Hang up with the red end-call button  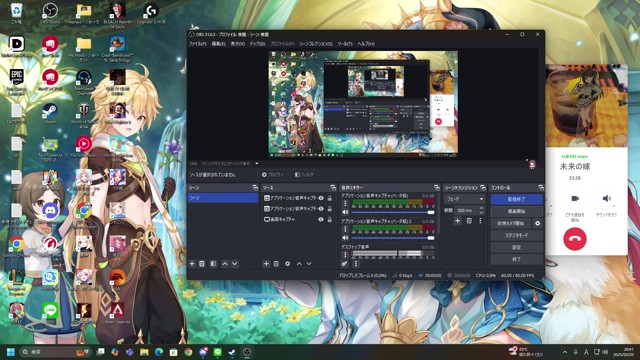[575, 239]
